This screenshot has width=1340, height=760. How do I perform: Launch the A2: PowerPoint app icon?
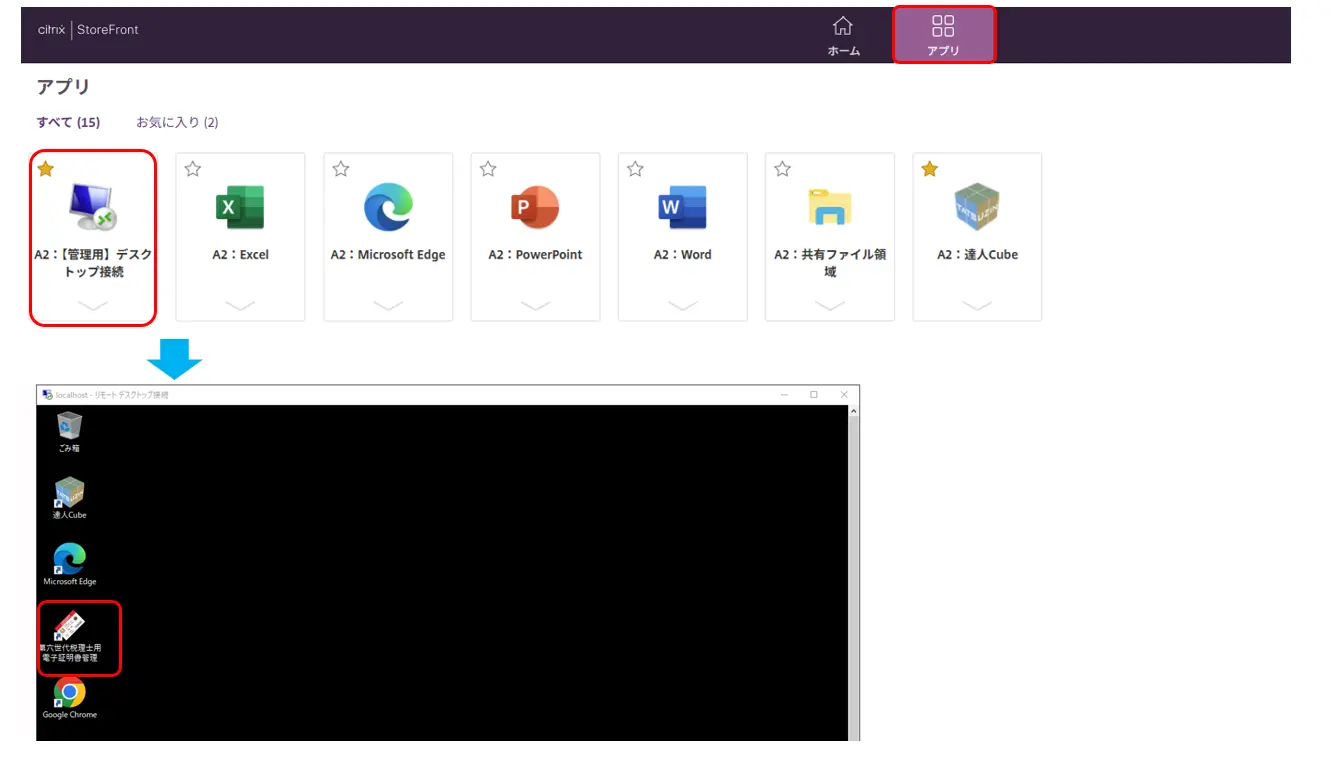coord(535,207)
